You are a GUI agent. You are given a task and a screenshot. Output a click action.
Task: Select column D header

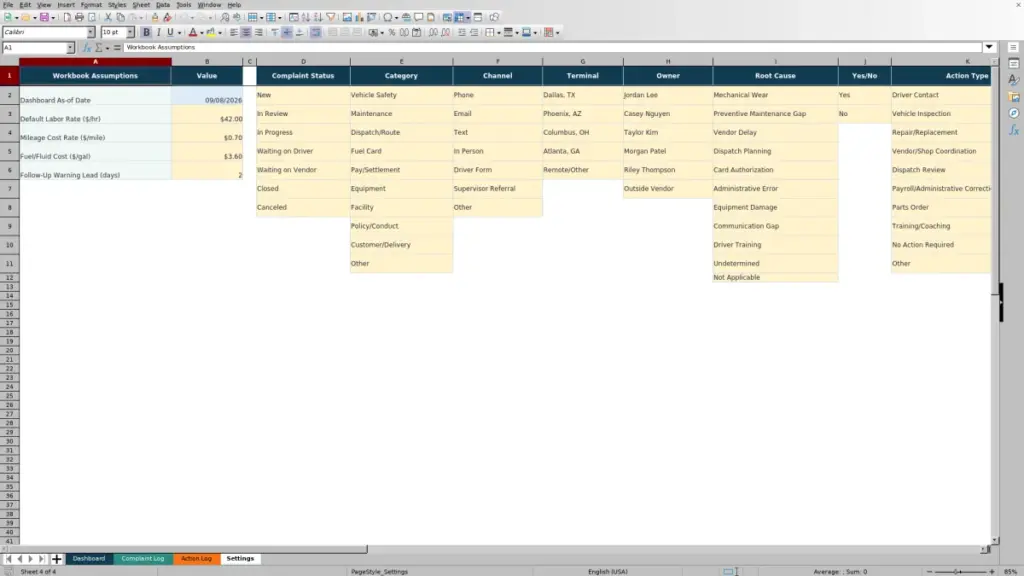tap(303, 61)
